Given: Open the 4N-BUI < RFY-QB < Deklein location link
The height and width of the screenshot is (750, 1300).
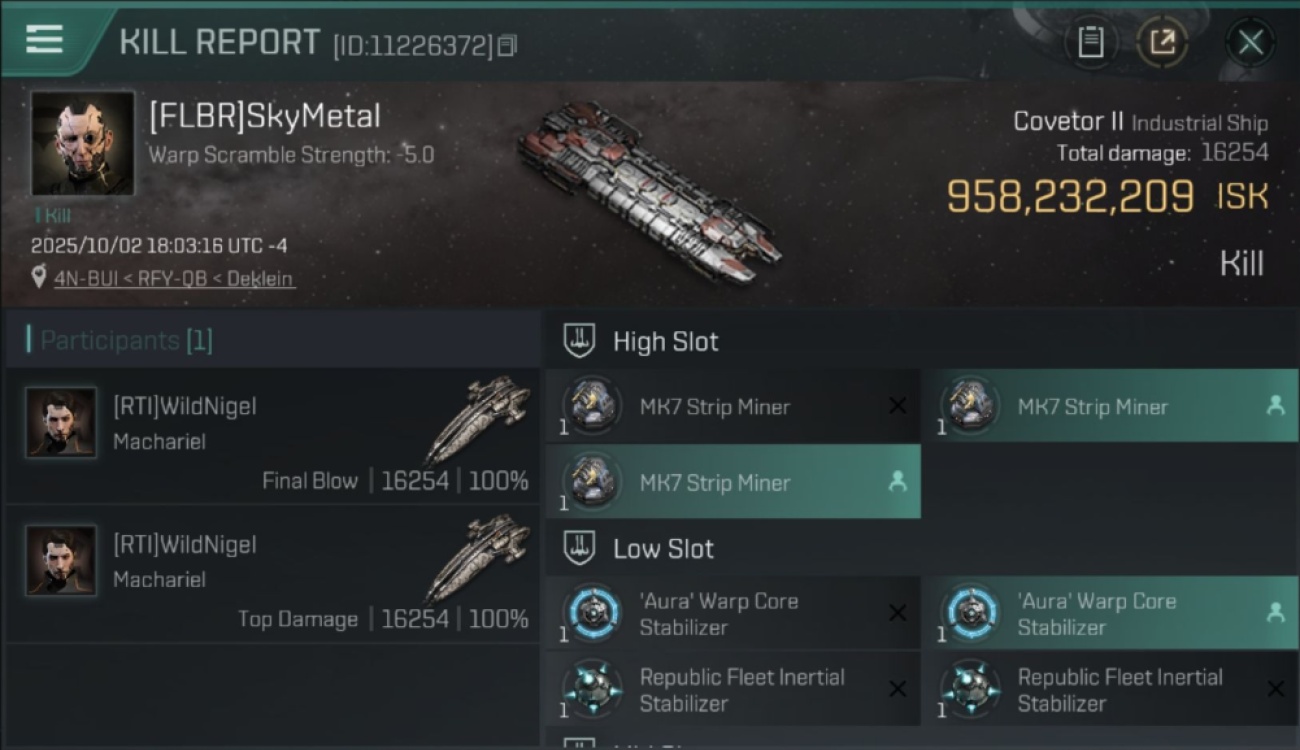Looking at the screenshot, I should (x=174, y=279).
